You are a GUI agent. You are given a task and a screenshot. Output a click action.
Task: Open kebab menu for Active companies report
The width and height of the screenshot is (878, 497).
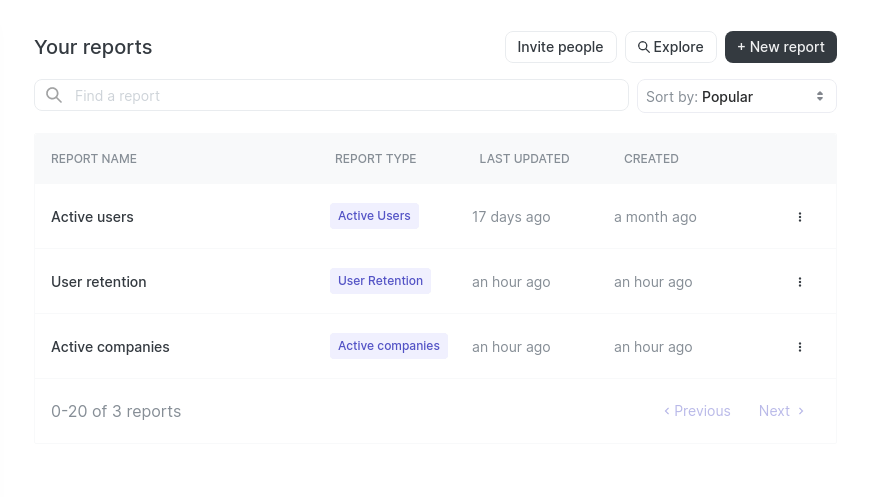[x=800, y=347]
